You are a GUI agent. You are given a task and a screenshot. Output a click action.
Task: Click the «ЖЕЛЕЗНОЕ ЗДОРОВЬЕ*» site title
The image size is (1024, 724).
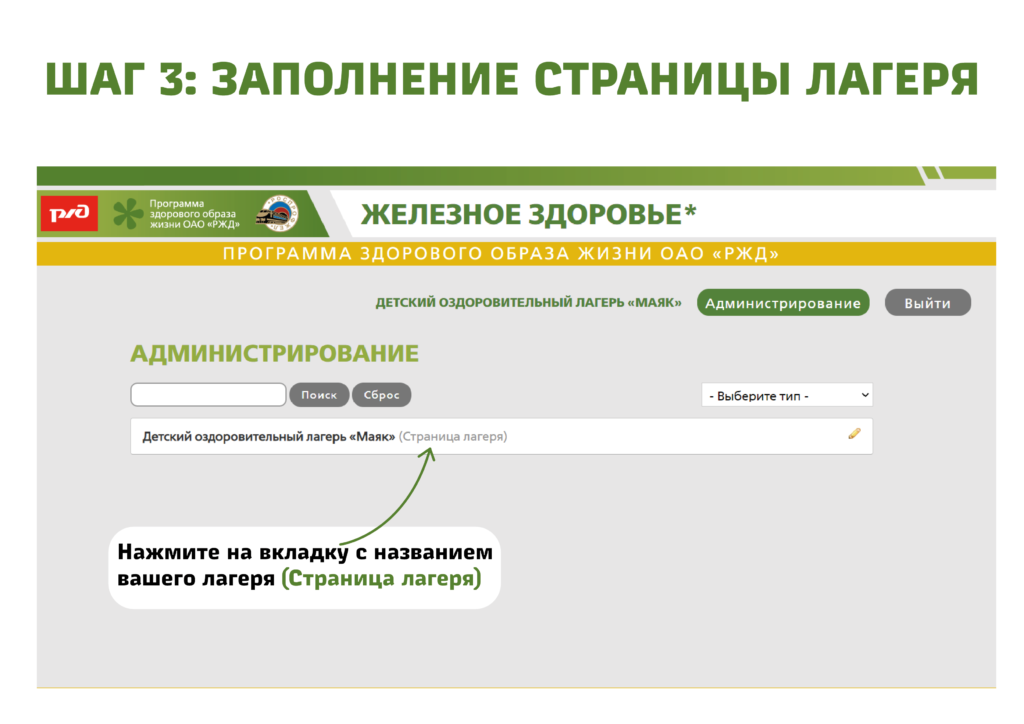tap(529, 215)
